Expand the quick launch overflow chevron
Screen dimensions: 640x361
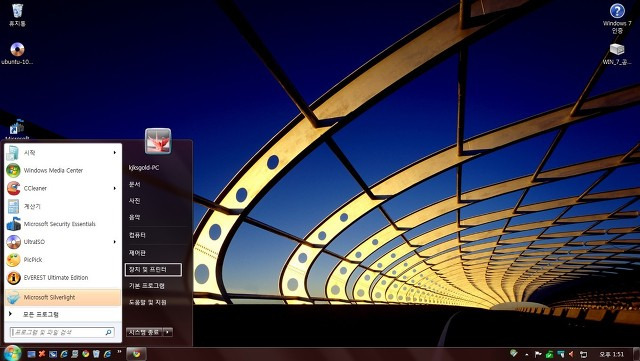click(x=119, y=352)
